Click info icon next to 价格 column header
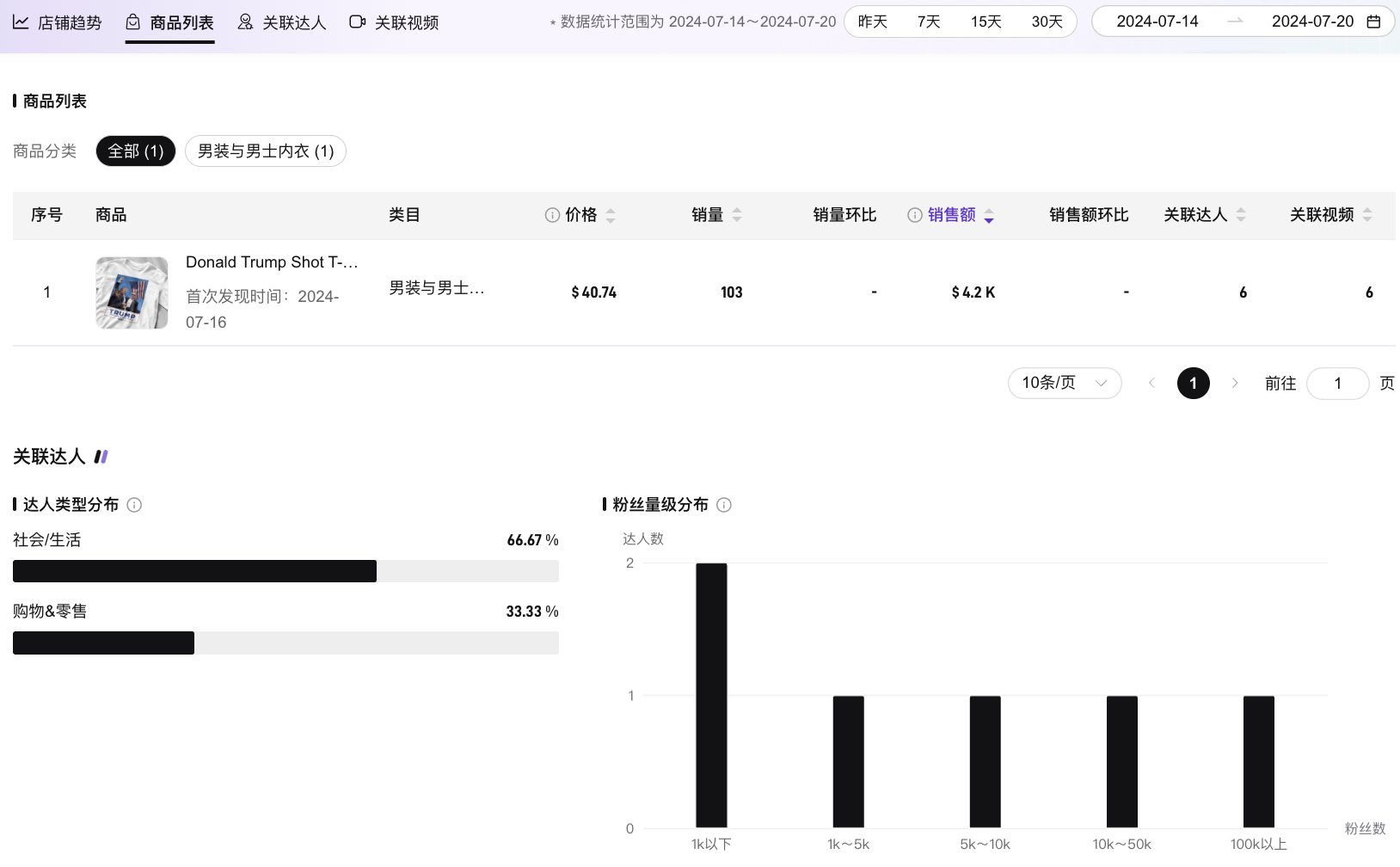Image resolution: width=1400 pixels, height=867 pixels. click(x=552, y=215)
